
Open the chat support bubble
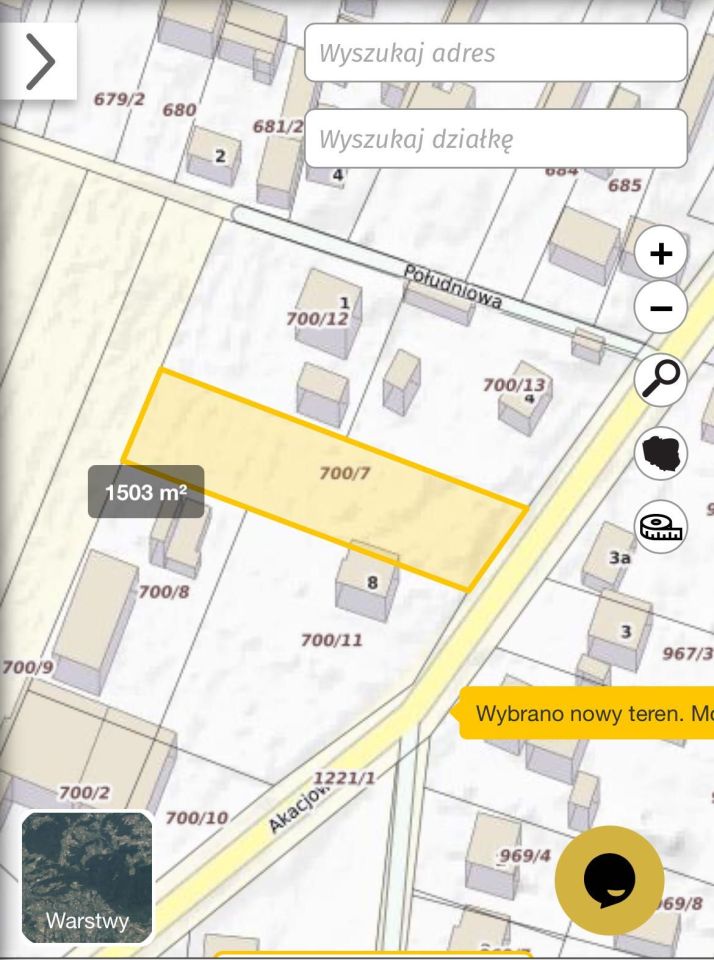(609, 880)
